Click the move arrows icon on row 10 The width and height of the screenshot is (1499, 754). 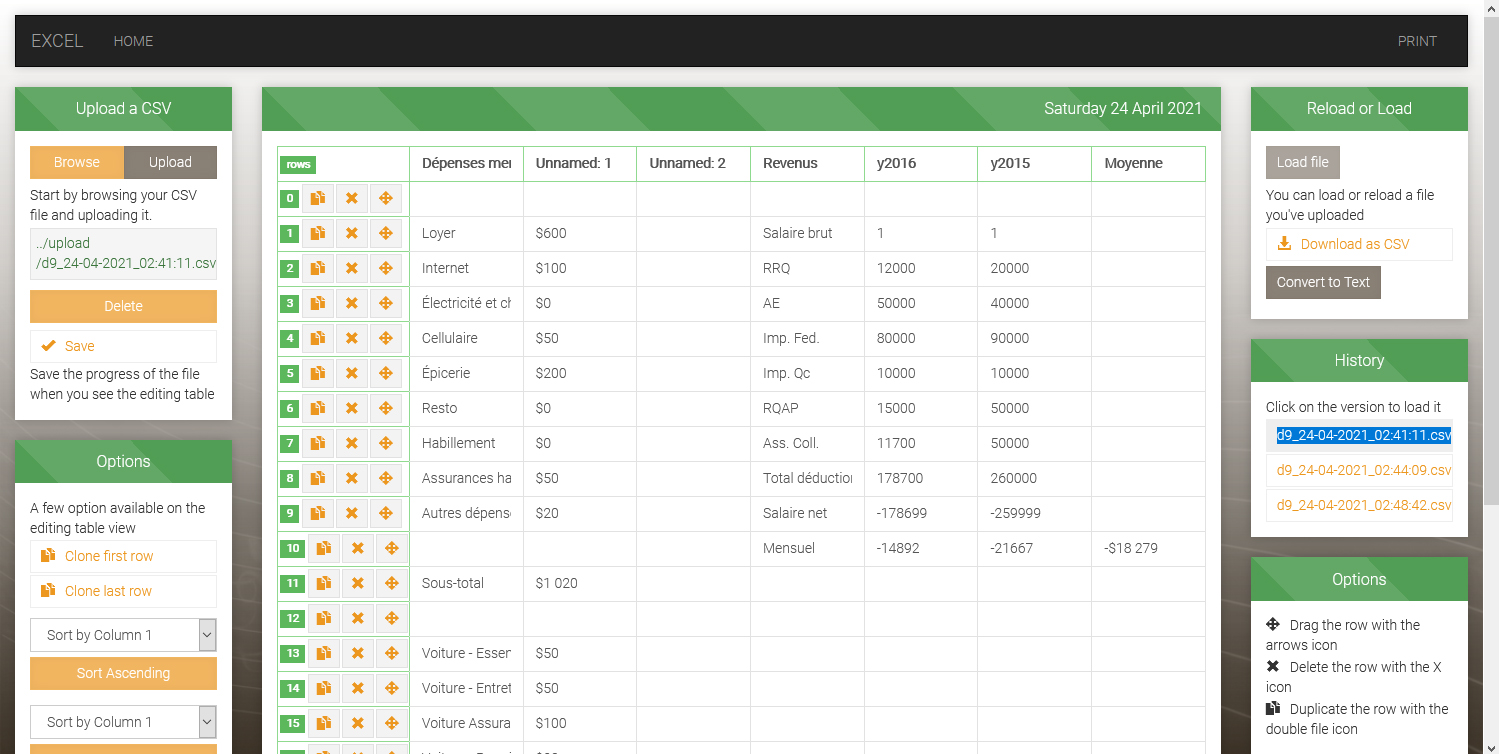[x=392, y=549]
